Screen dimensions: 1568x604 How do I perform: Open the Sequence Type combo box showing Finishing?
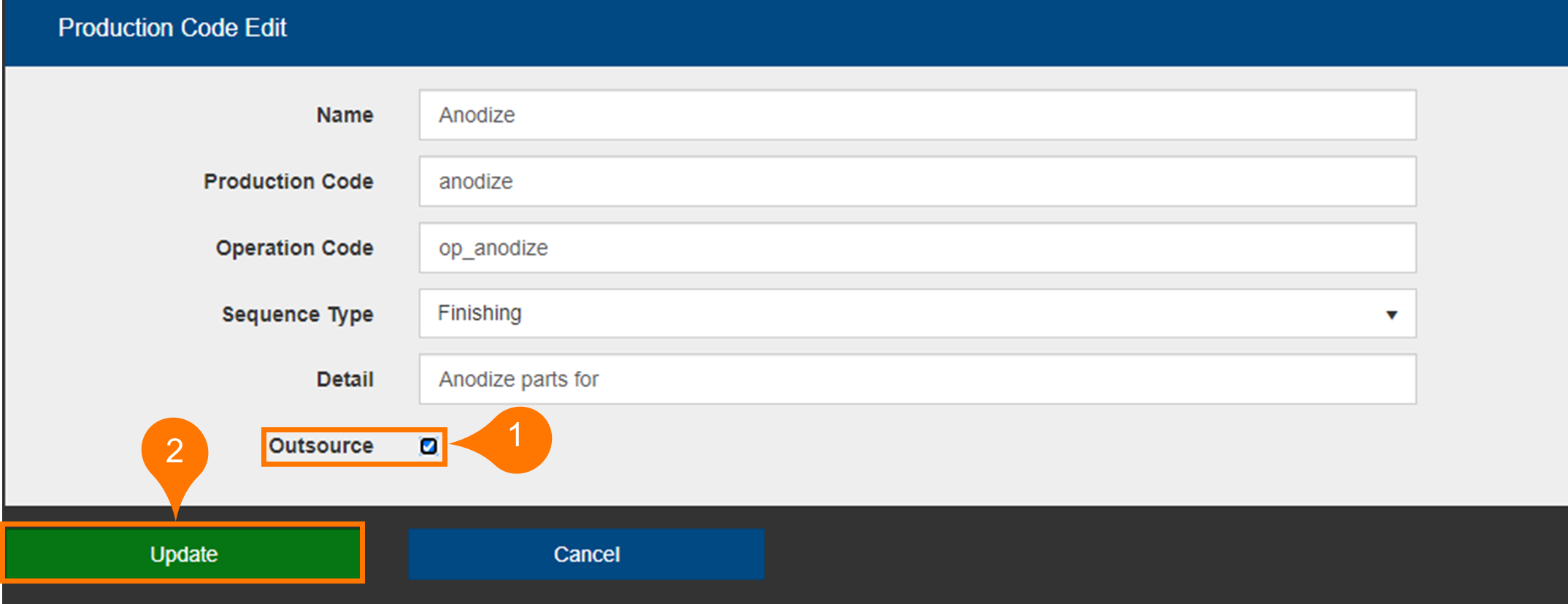pyautogui.click(x=916, y=313)
